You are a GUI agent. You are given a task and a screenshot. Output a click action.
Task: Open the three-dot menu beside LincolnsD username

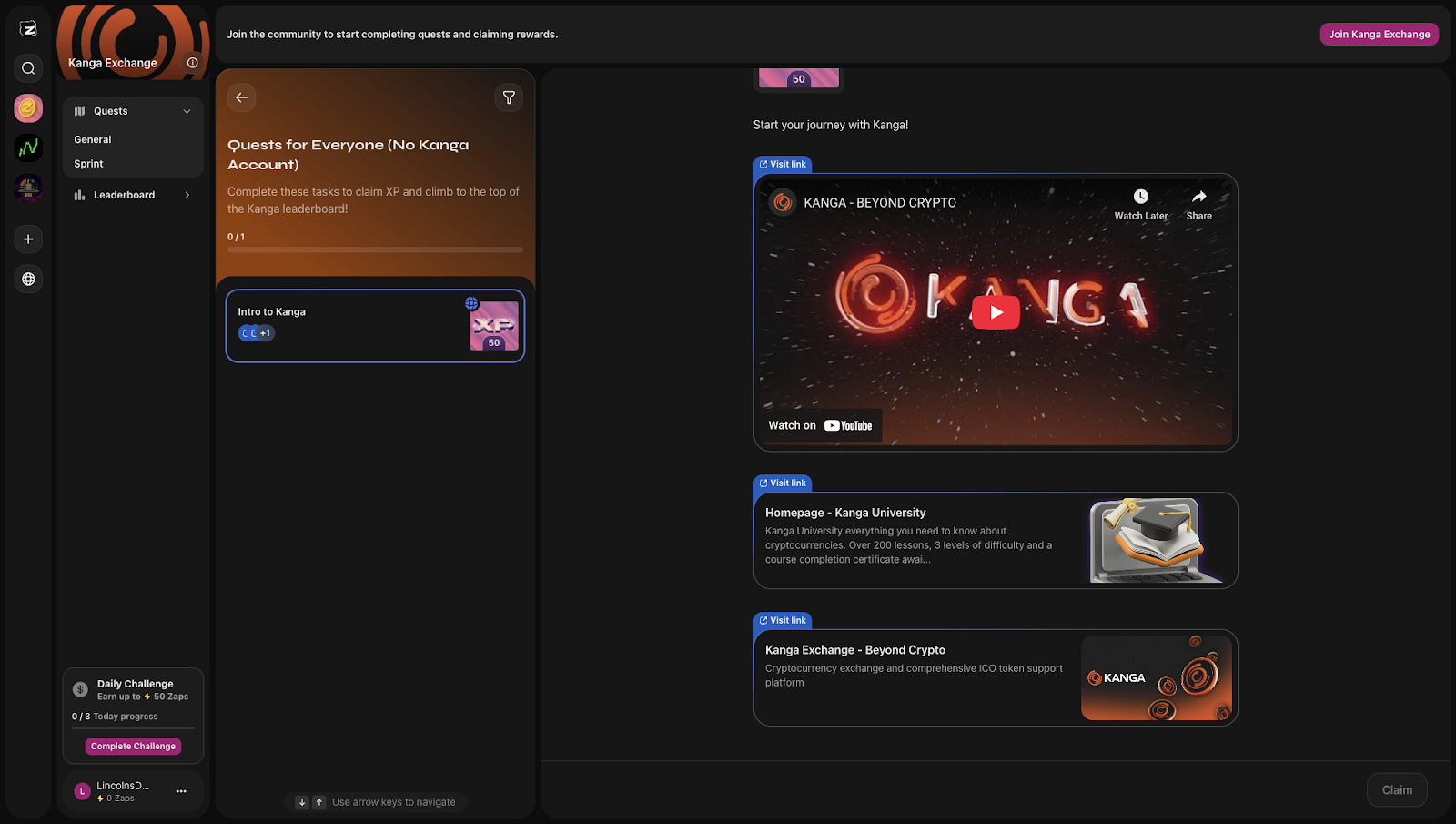pyautogui.click(x=181, y=791)
